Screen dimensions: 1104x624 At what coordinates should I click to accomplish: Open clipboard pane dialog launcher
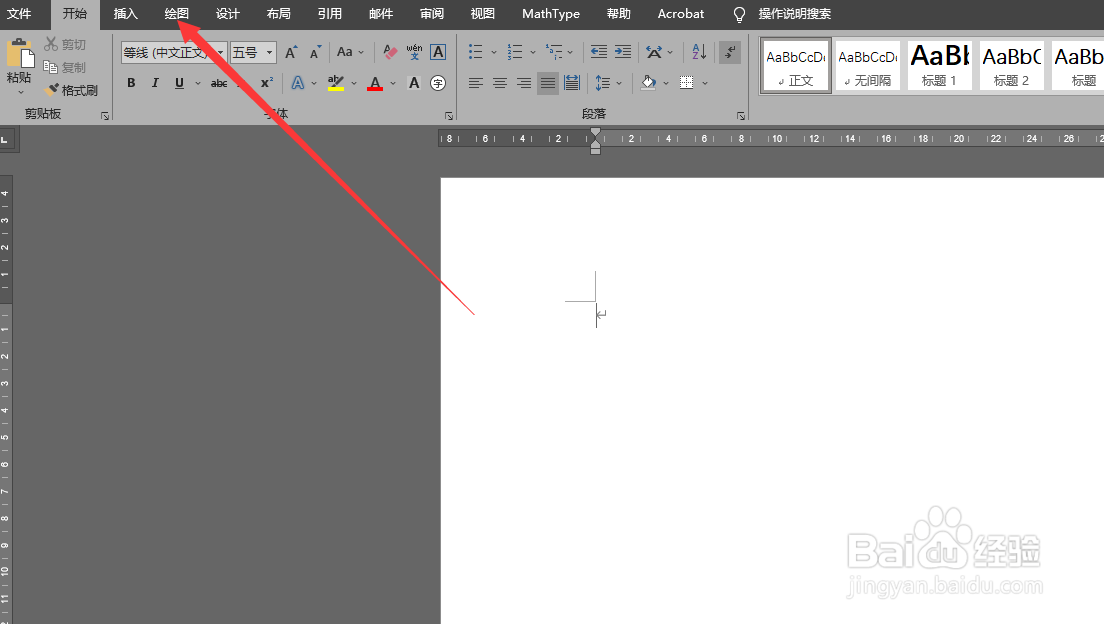pyautogui.click(x=105, y=116)
